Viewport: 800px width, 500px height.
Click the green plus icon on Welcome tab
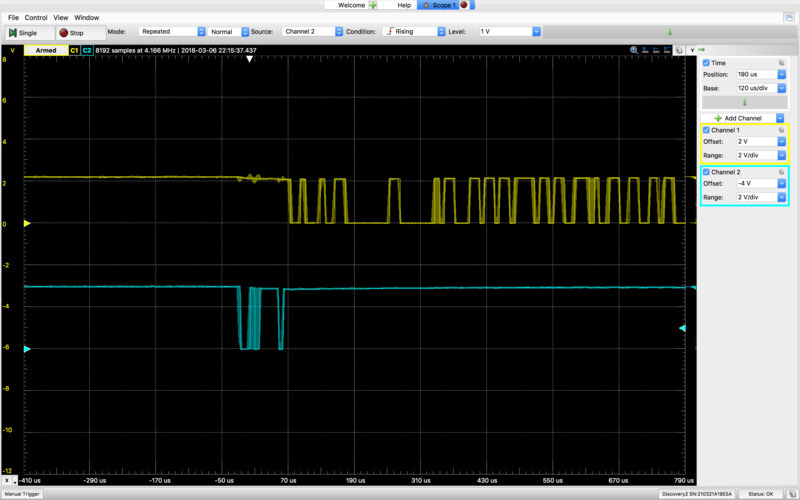373,5
